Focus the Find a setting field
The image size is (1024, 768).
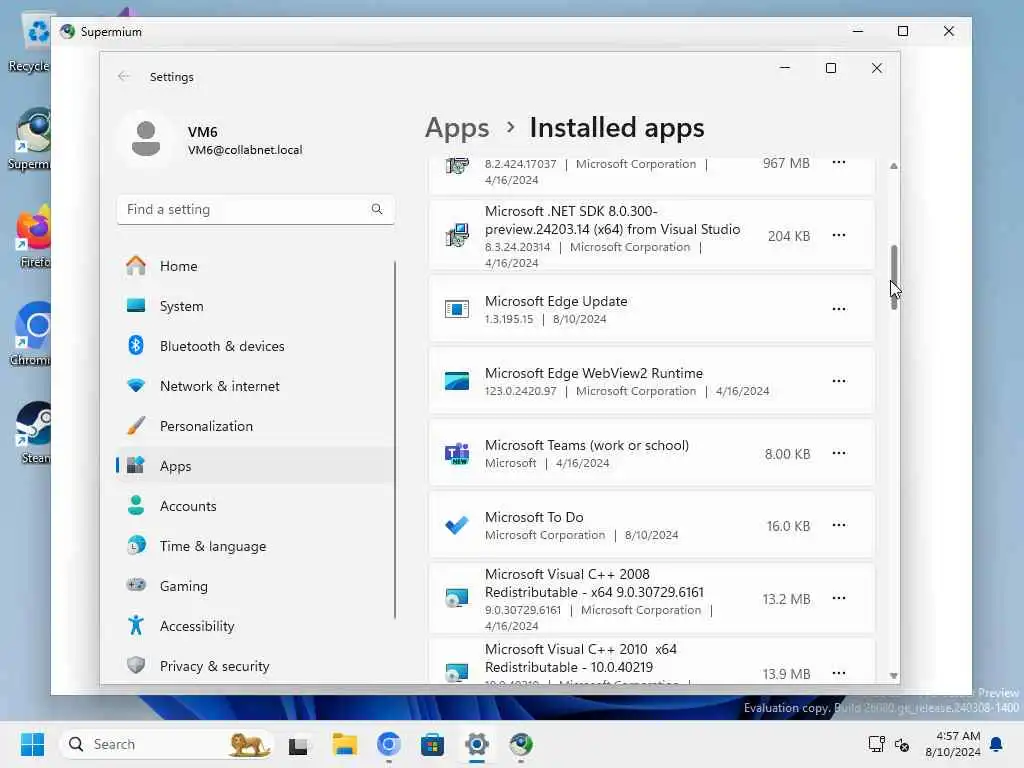pos(255,210)
